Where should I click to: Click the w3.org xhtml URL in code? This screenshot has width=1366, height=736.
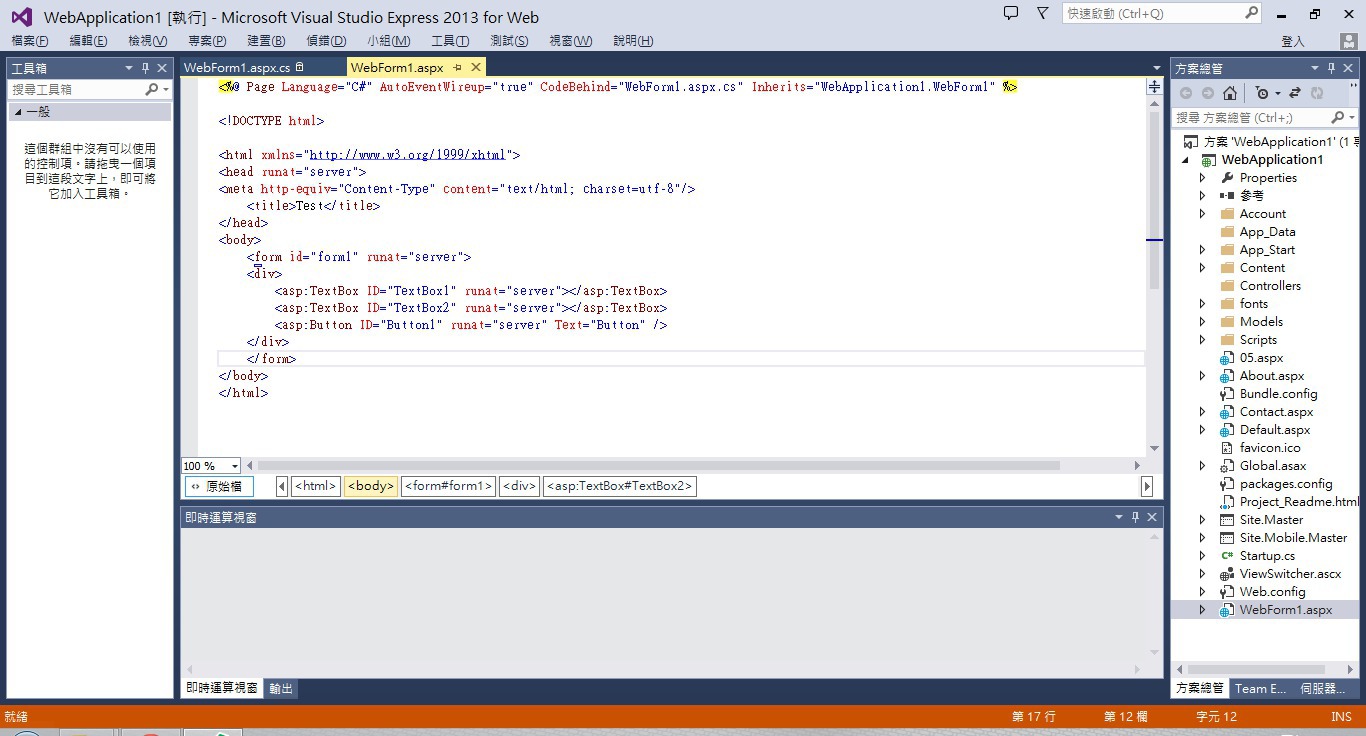408,155
